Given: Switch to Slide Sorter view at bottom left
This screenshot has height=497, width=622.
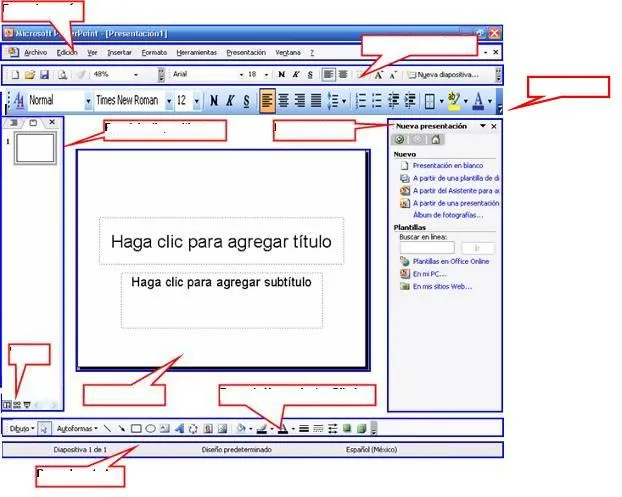Looking at the screenshot, I should 17,405.
